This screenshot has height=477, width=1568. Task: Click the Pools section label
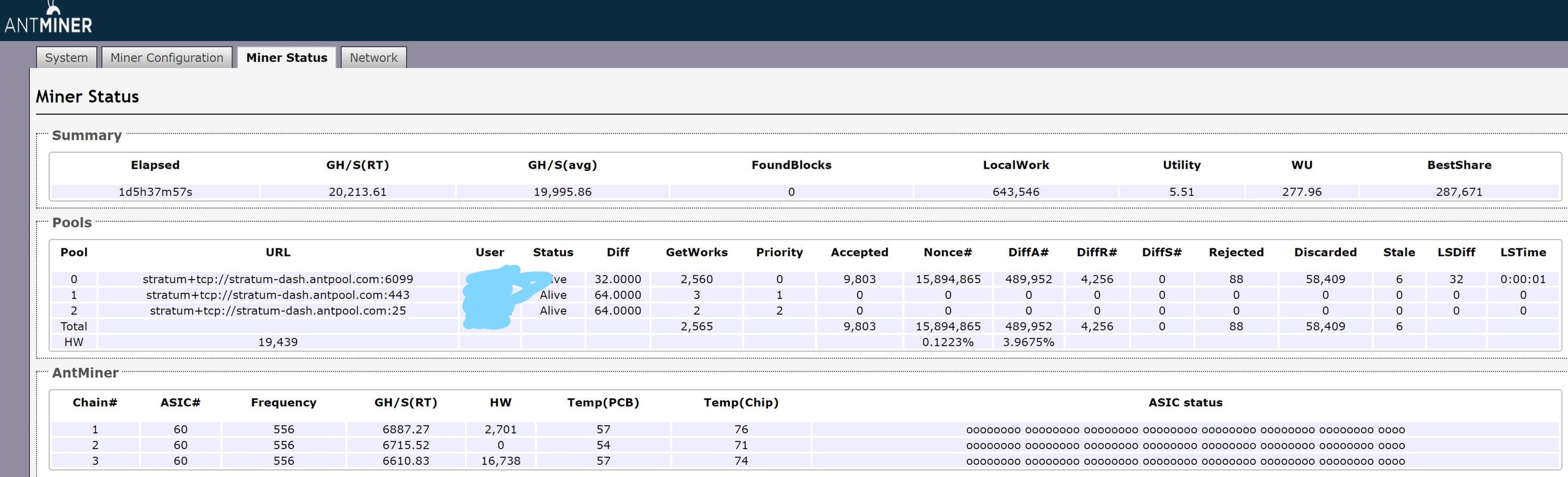point(72,223)
